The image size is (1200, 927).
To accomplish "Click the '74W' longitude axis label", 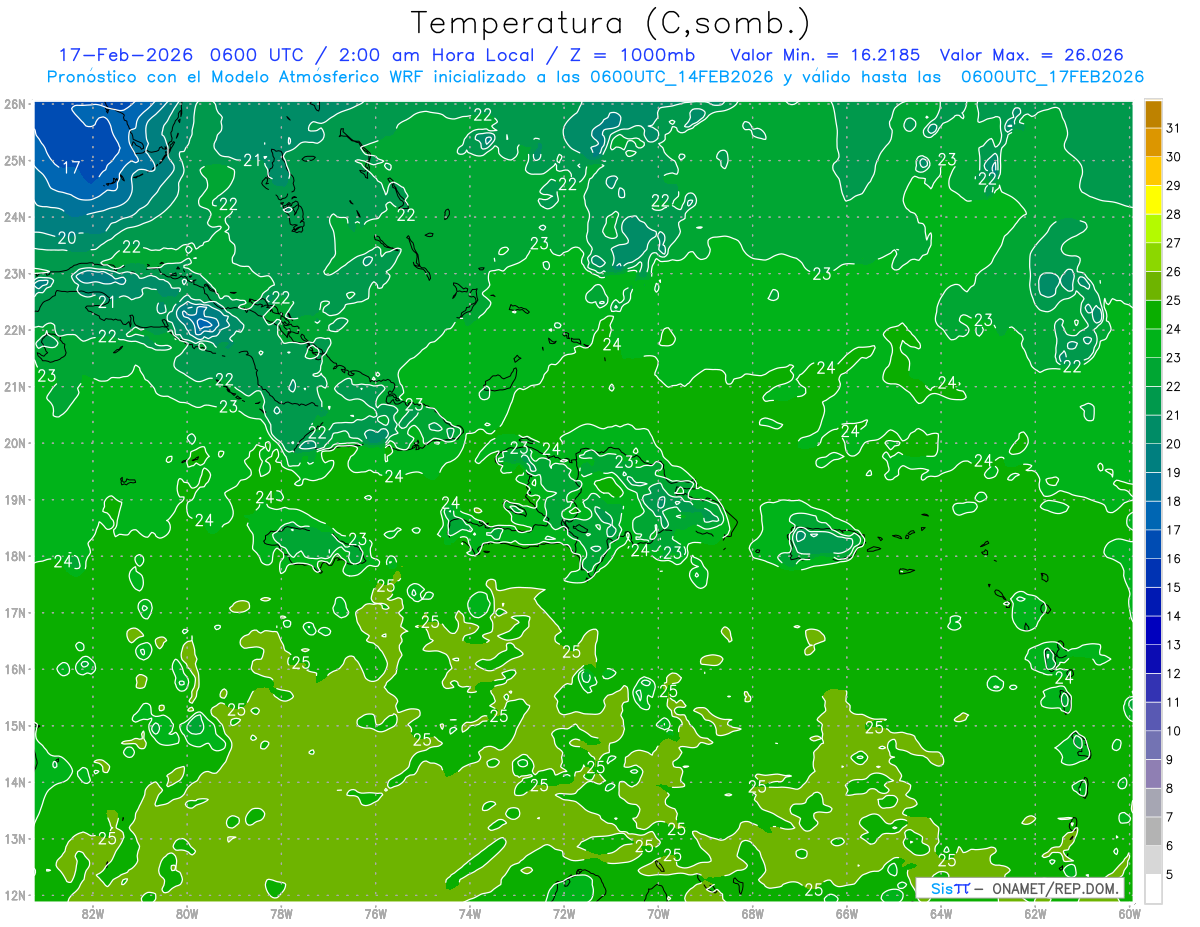I will tap(470, 913).
